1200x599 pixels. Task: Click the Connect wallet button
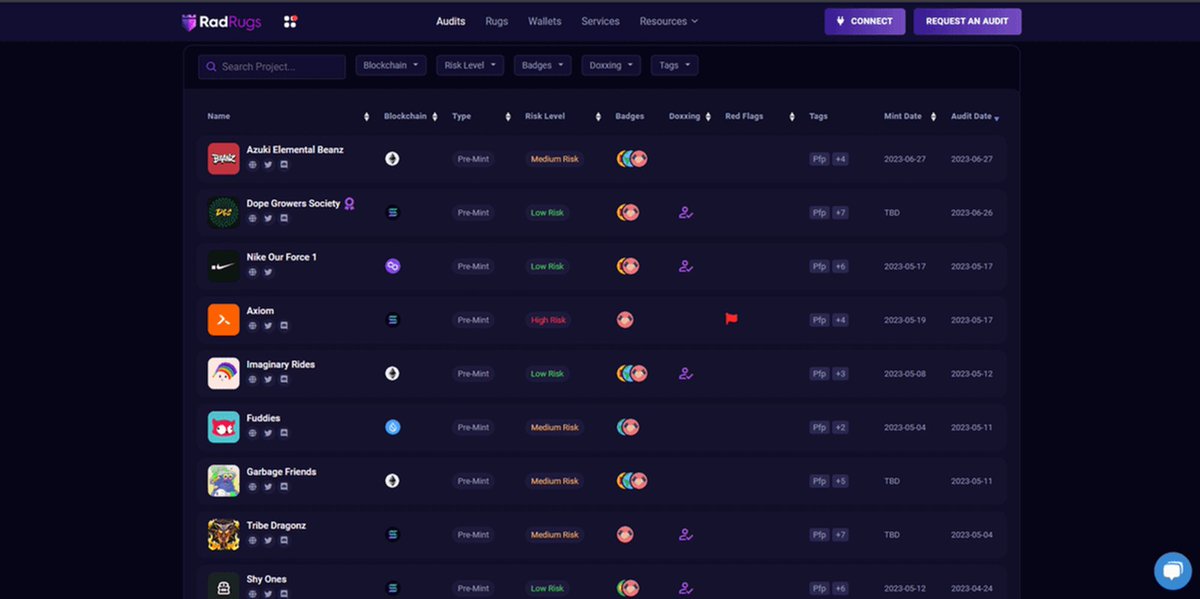pyautogui.click(x=865, y=21)
